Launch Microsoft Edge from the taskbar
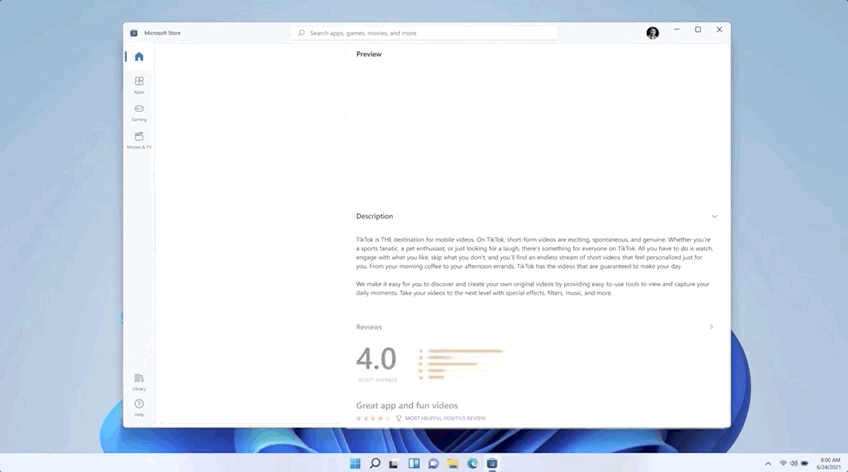The width and height of the screenshot is (848, 472). coord(472,463)
